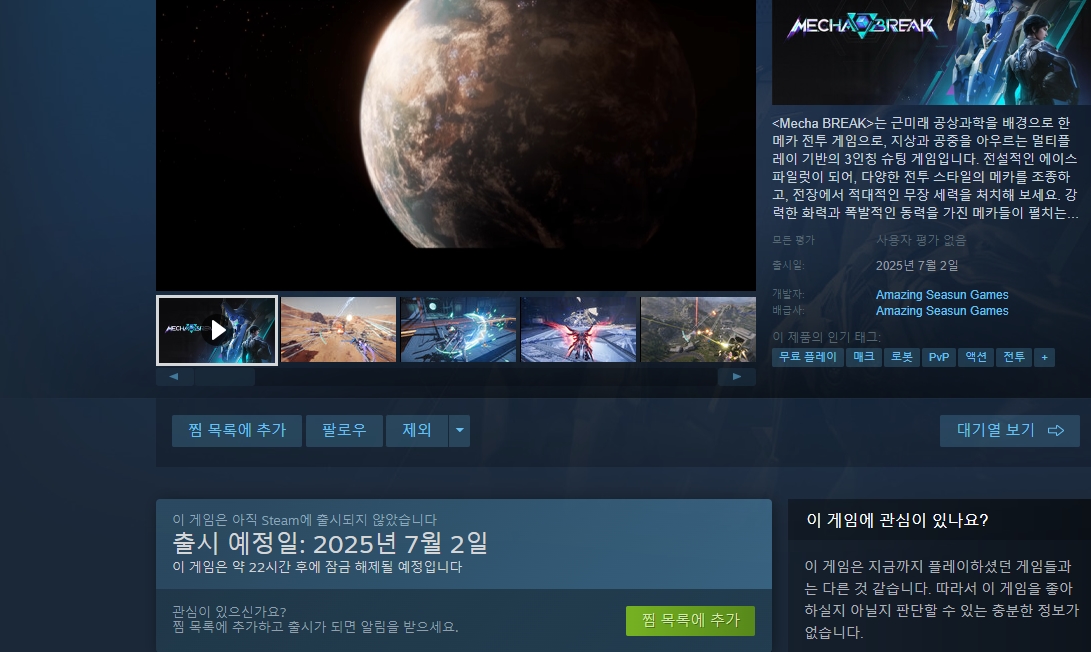This screenshot has width=1091, height=652.
Task: Click the PvP tag
Action: 939,357
